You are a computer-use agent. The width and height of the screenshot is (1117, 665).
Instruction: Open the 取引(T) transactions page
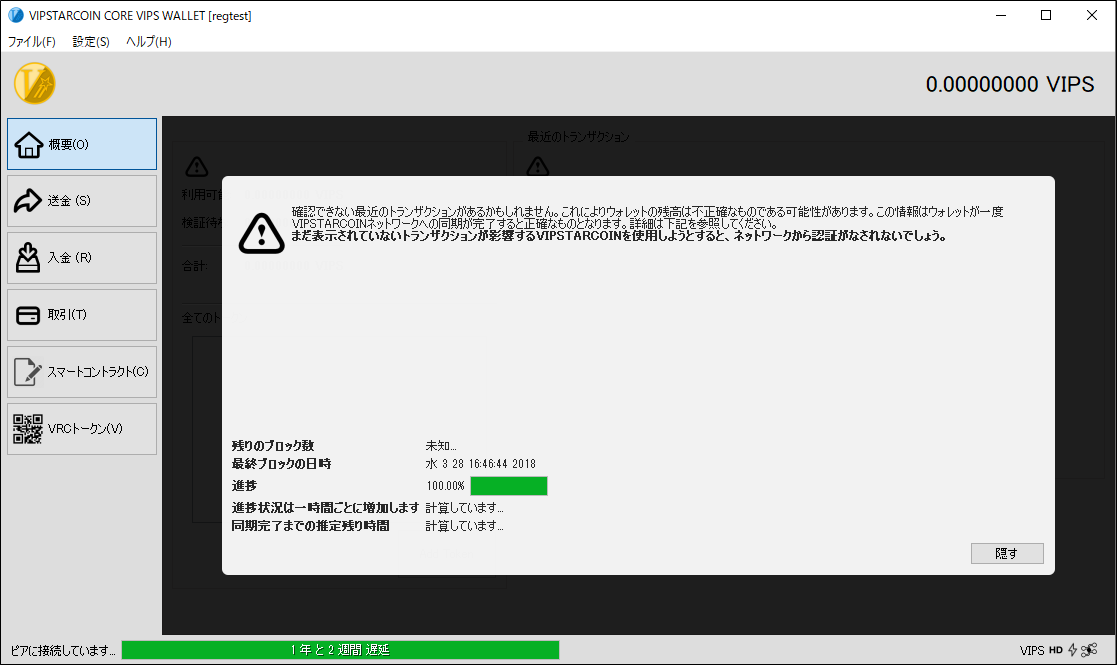(x=82, y=315)
